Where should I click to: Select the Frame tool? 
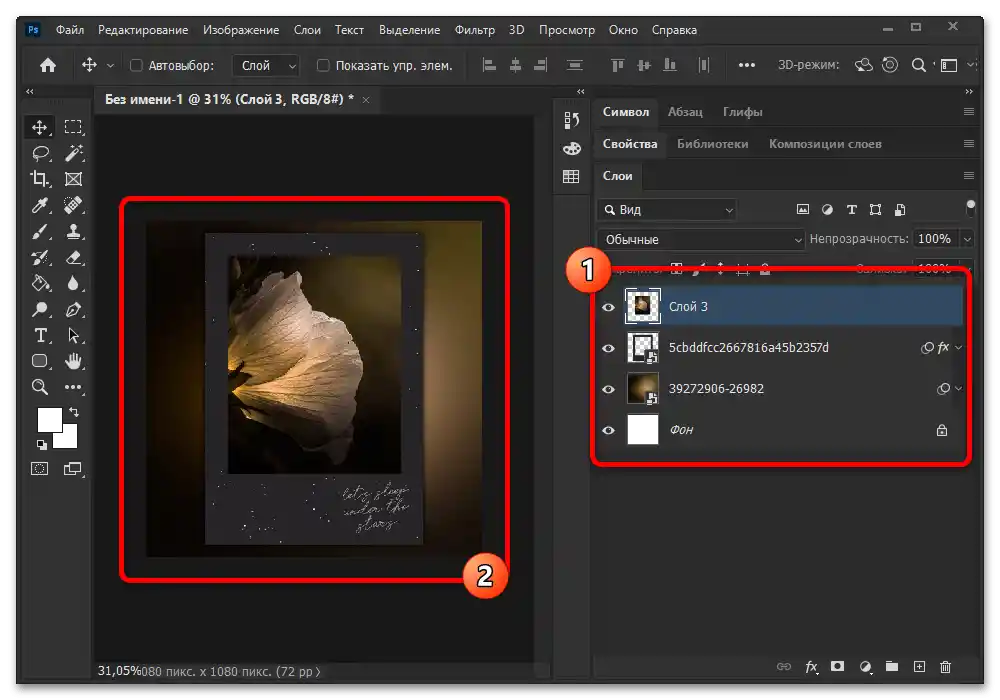click(x=73, y=179)
